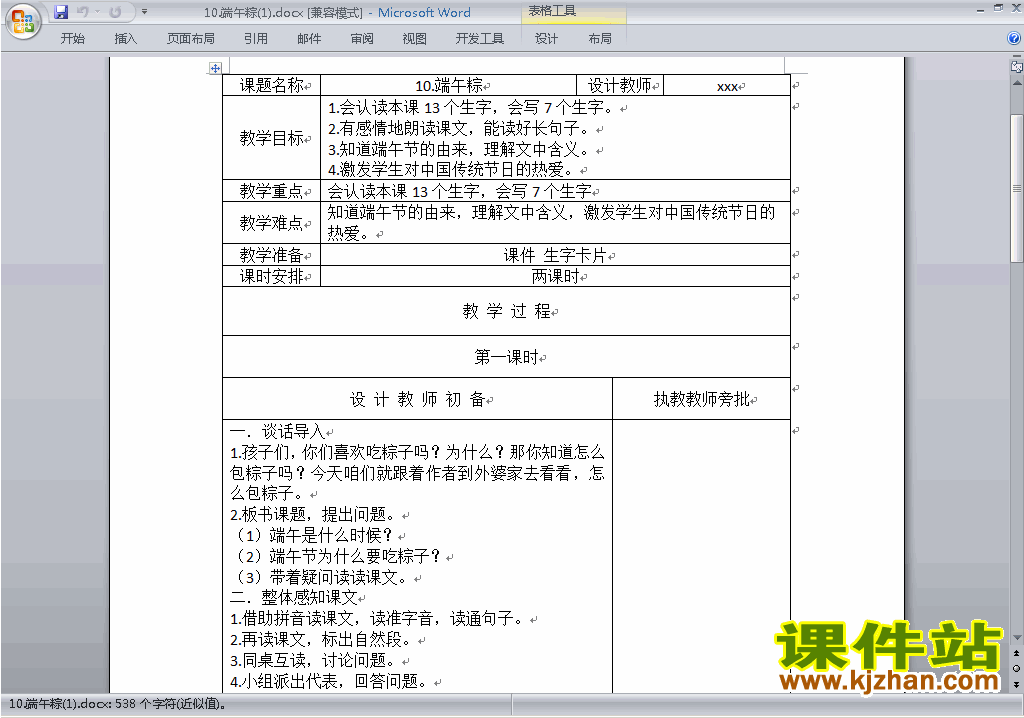Jump to previous page with double-up arrows
The height and width of the screenshot is (718, 1024).
(x=1017, y=653)
